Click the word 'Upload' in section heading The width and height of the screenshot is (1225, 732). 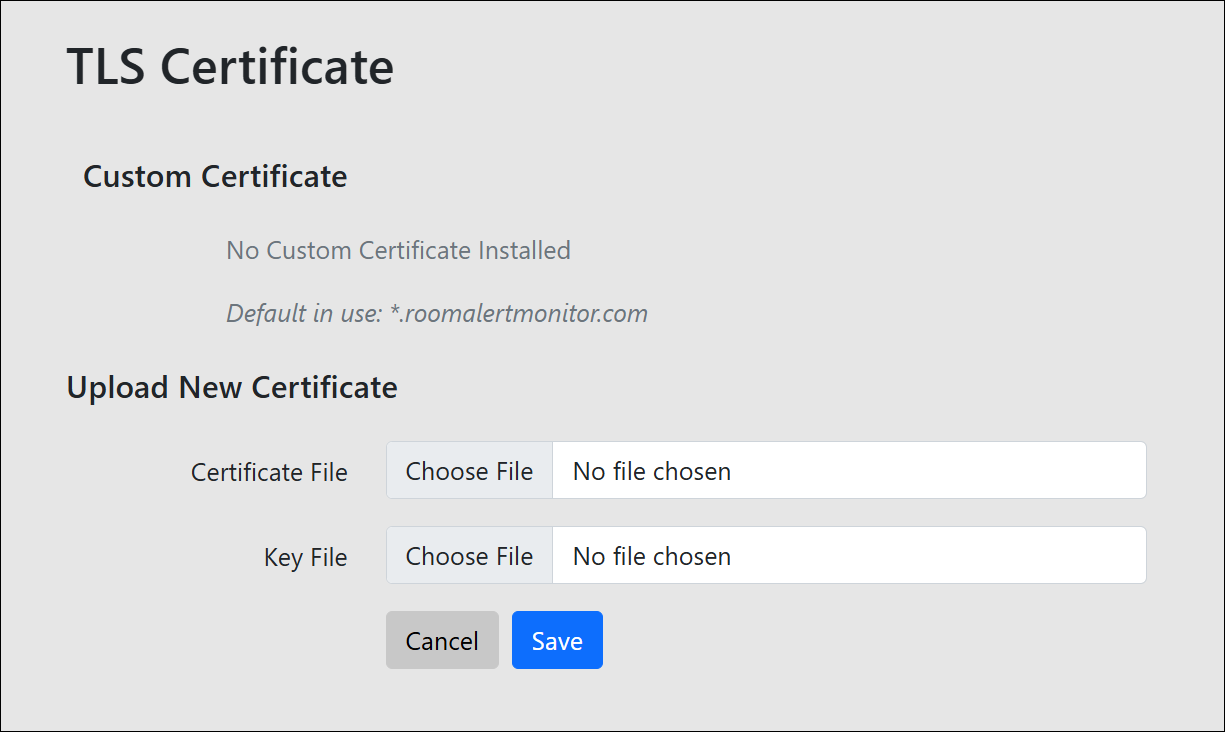(x=117, y=387)
